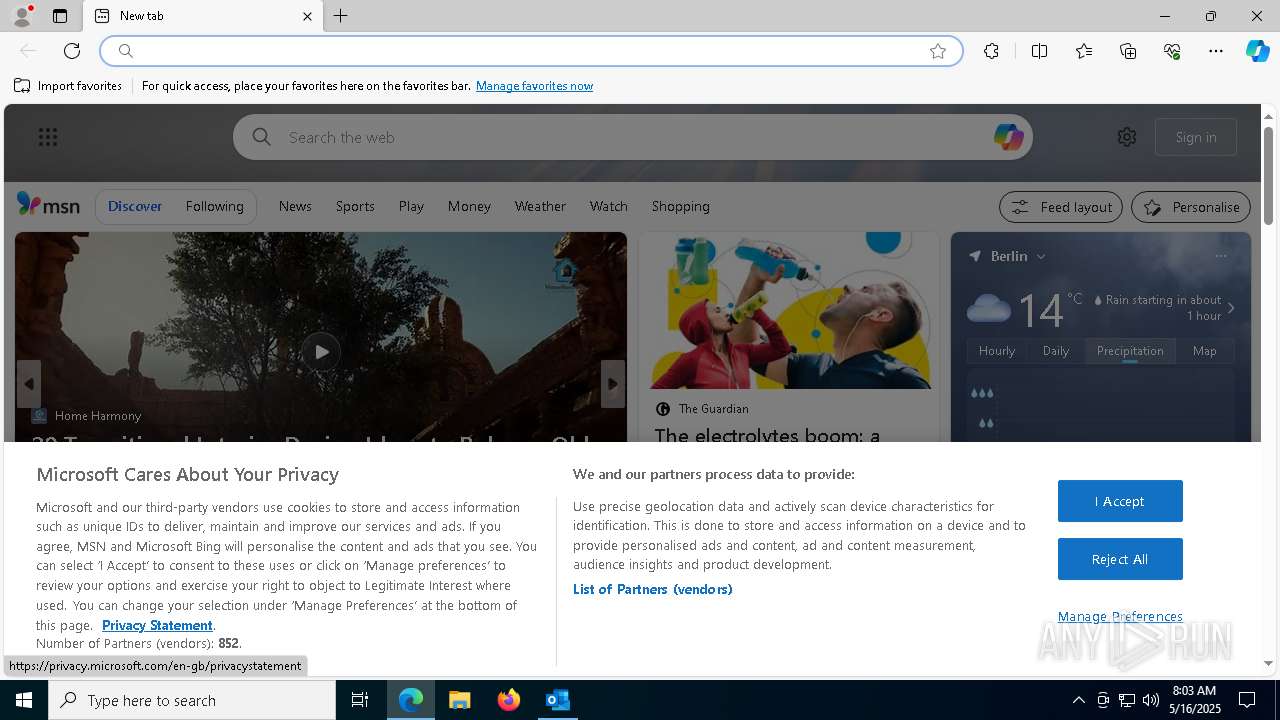This screenshot has width=1280, height=720.
Task: Open the Play section
Action: (411, 206)
